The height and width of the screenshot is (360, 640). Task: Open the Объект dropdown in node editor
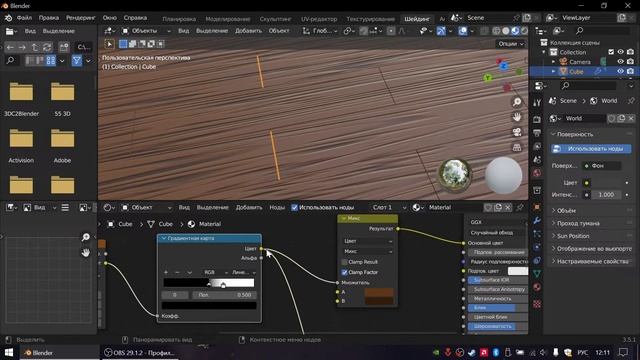point(147,207)
